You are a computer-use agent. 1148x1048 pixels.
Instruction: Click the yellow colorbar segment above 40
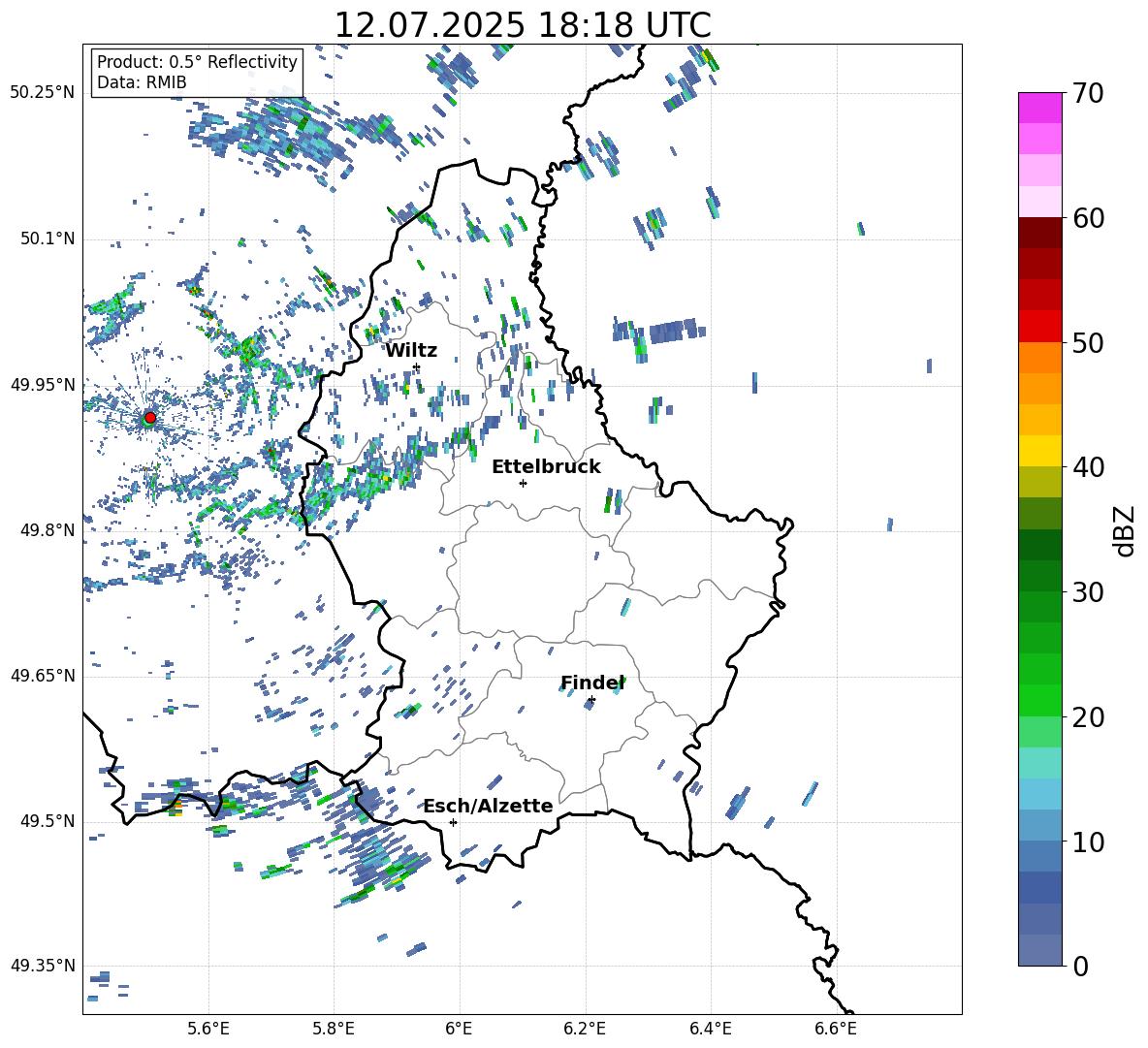(x=1040, y=451)
